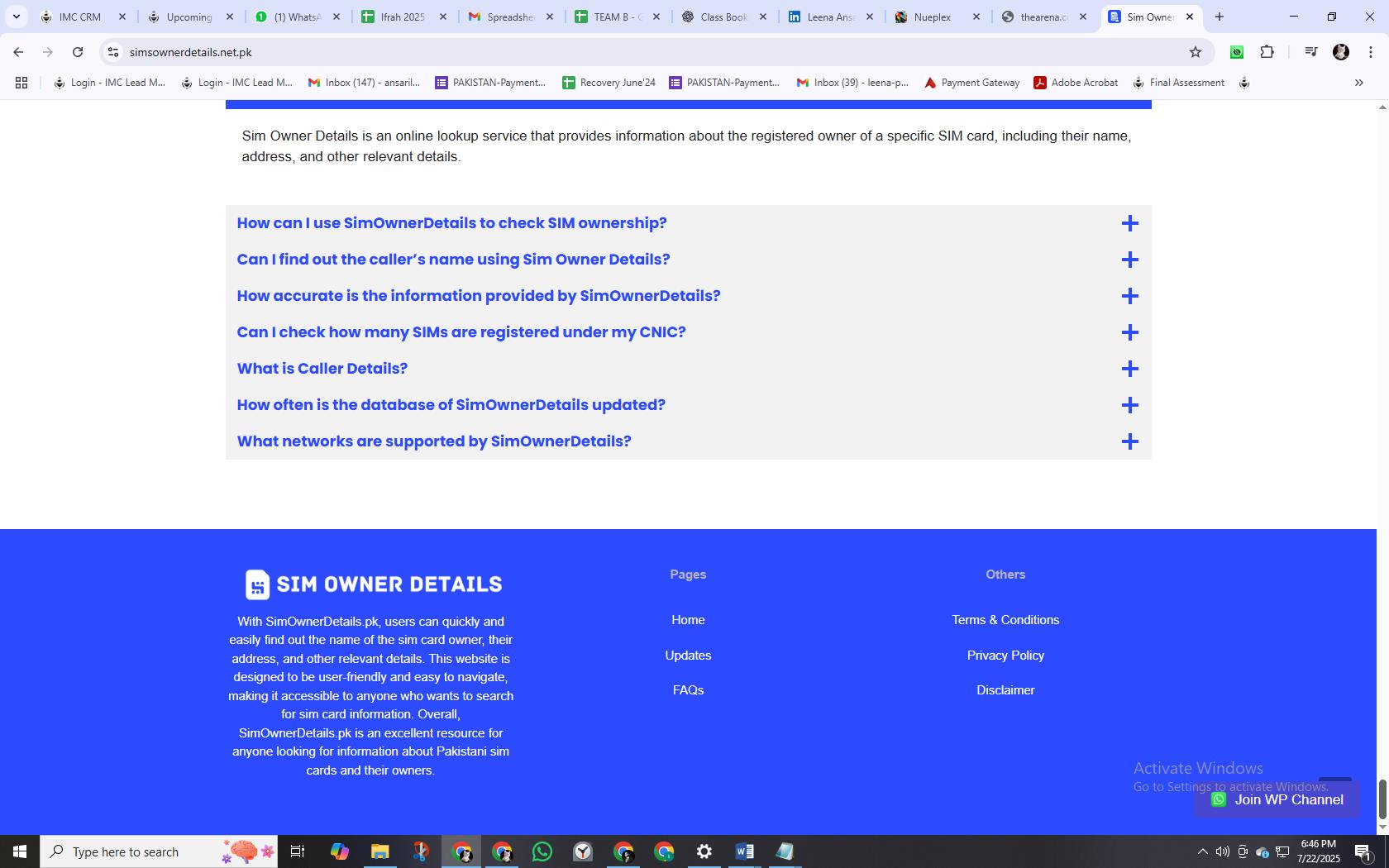This screenshot has height=868, width=1389.
Task: Open the FAQs footer link
Action: point(688,690)
